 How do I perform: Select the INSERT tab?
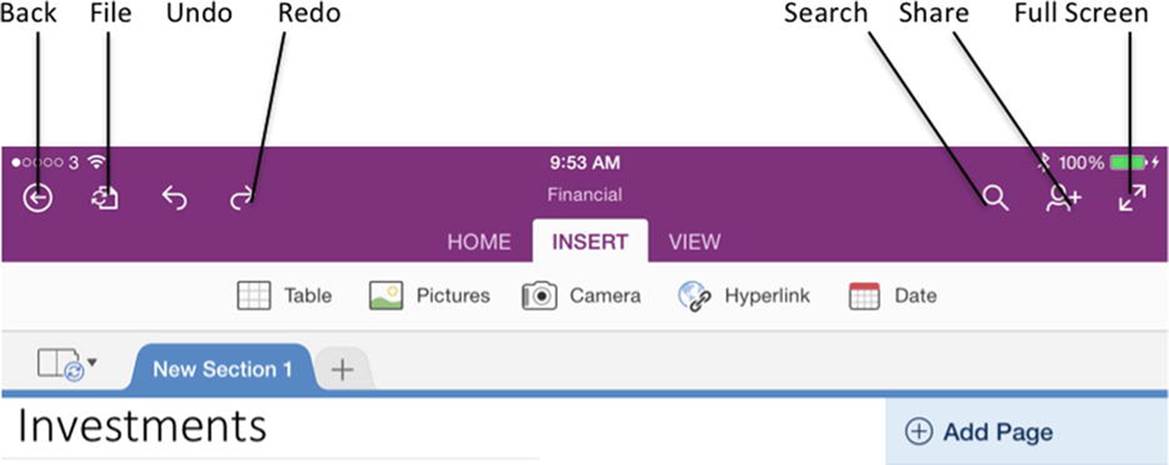(x=590, y=241)
